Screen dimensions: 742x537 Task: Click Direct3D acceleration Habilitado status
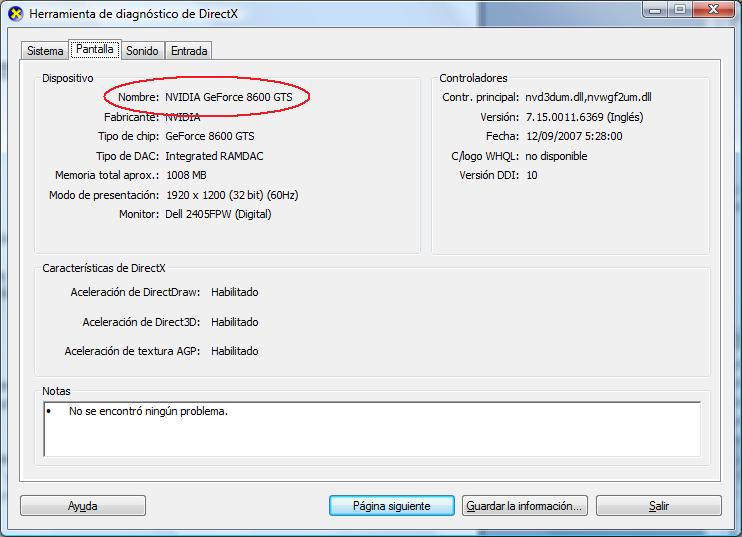[x=235, y=322]
